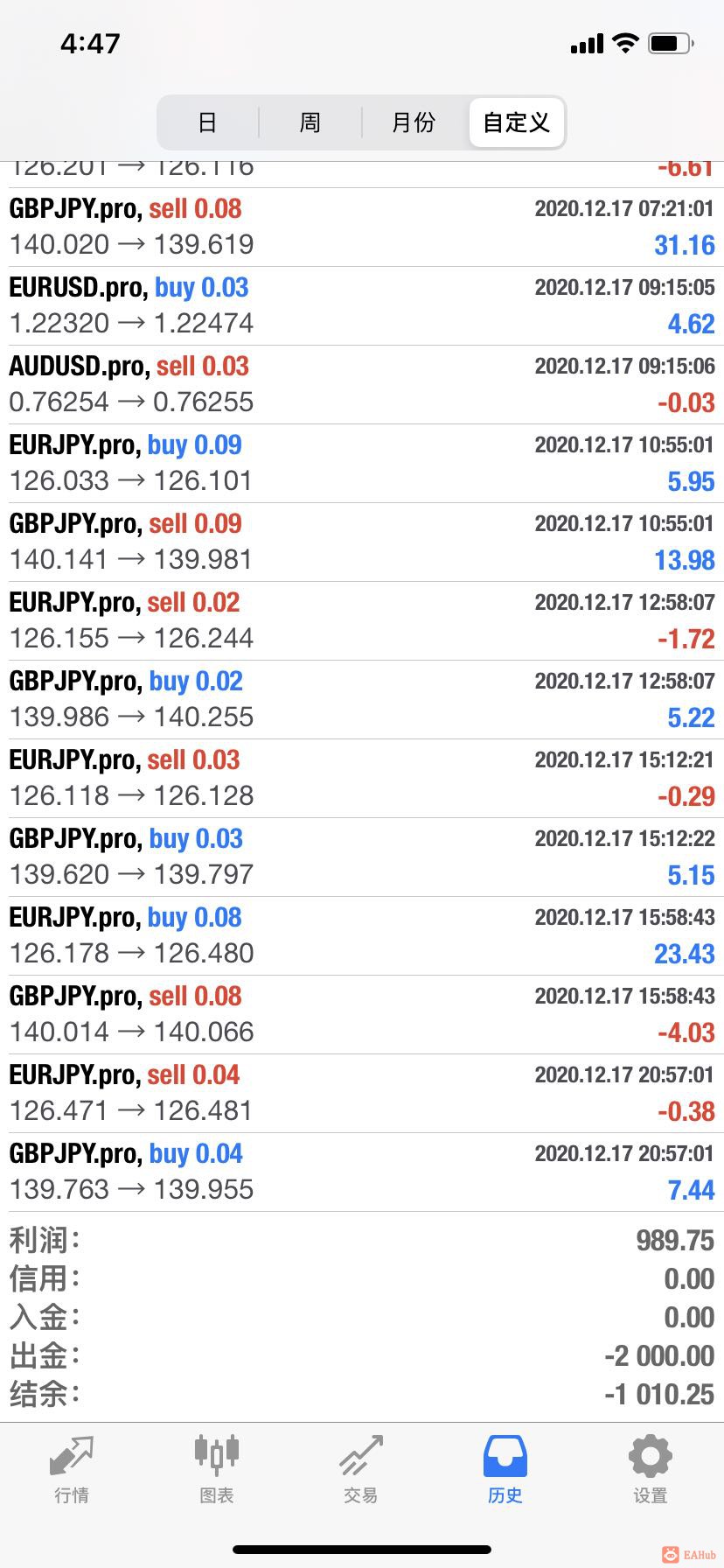Tap the cellular signal bars icon
Screen dimensions: 724x1568
587,44
